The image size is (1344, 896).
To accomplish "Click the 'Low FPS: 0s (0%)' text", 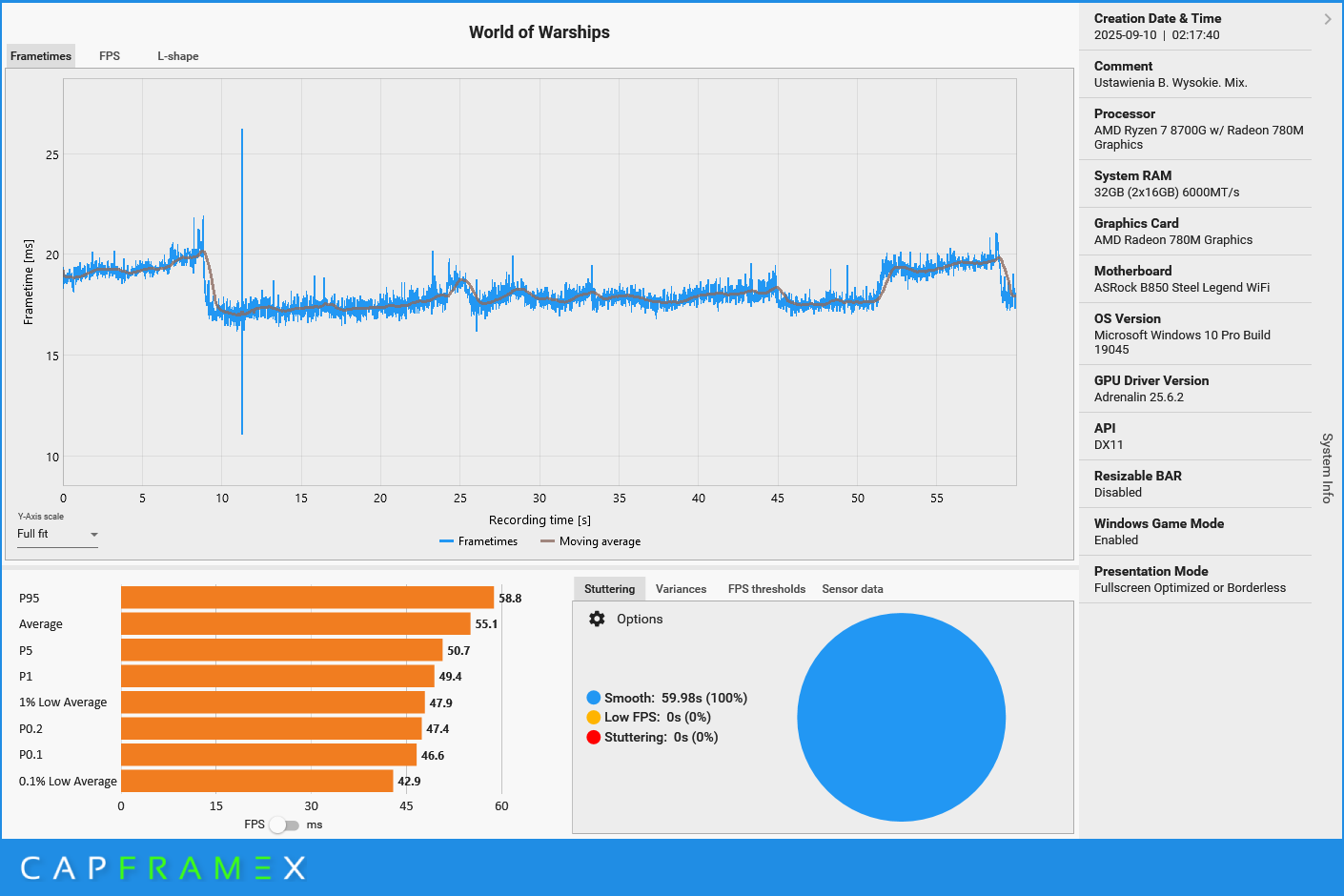I will (658, 717).
